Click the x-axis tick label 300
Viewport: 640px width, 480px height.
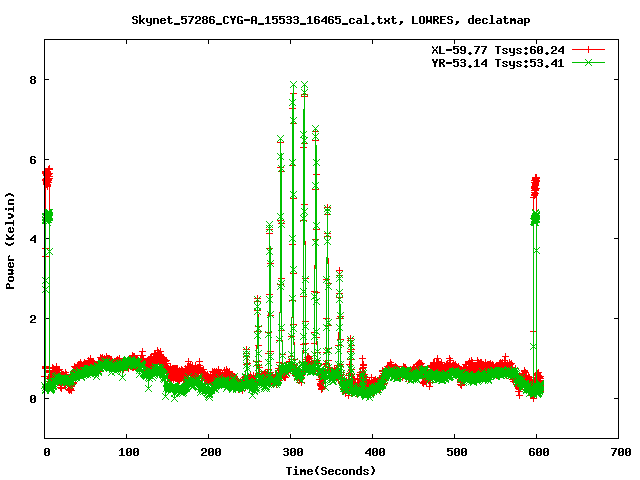293,452
